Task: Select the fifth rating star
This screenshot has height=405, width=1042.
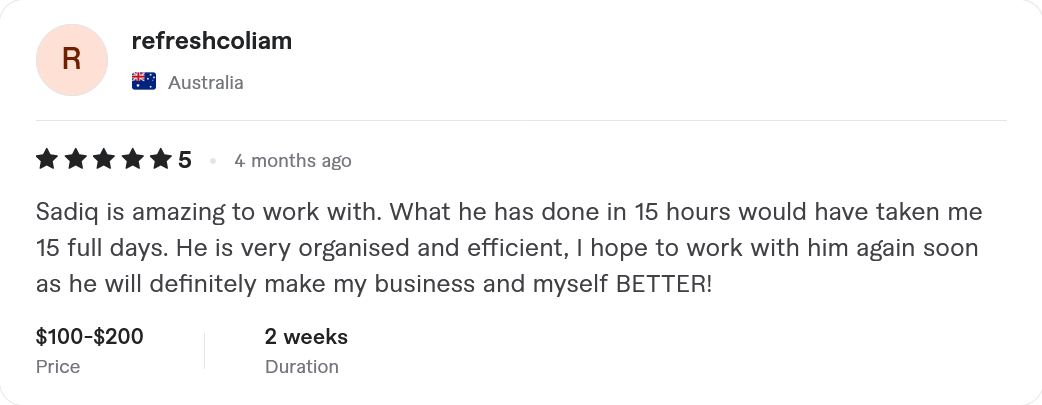Action: pos(160,160)
